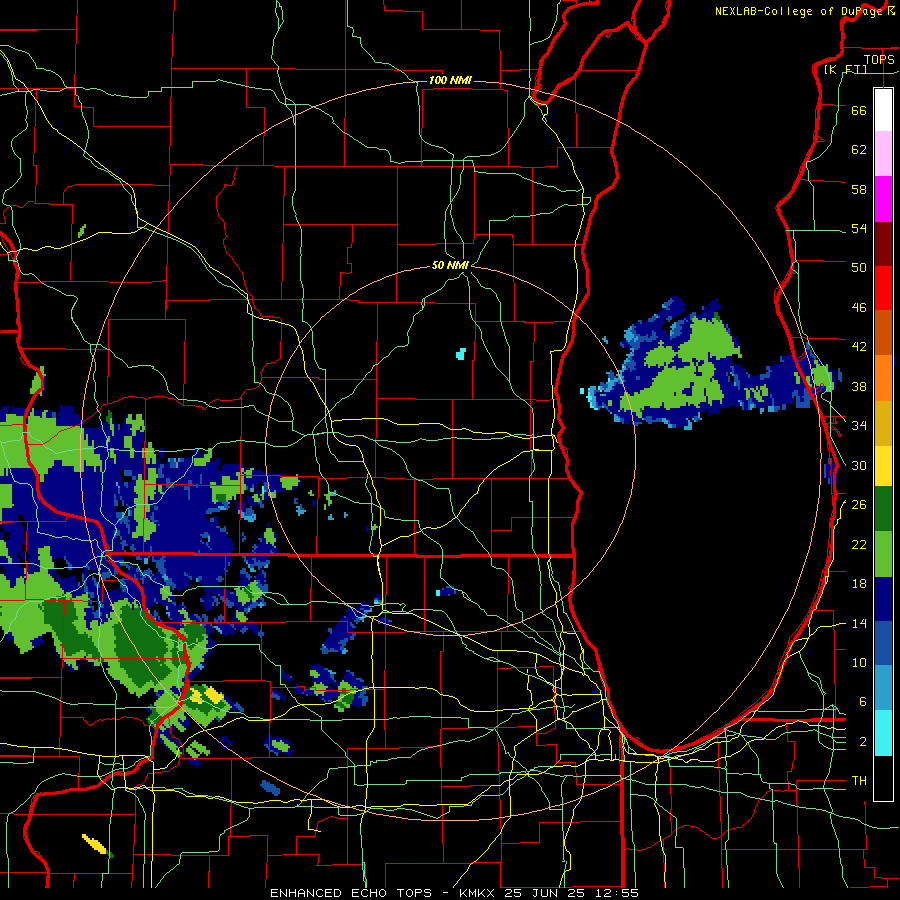
Task: Click the '62' legend value
Action: point(859,149)
